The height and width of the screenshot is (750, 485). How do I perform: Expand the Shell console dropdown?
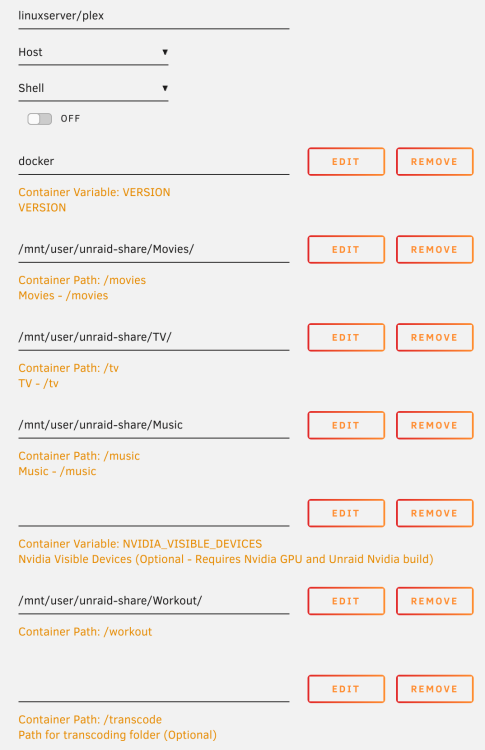93,88
